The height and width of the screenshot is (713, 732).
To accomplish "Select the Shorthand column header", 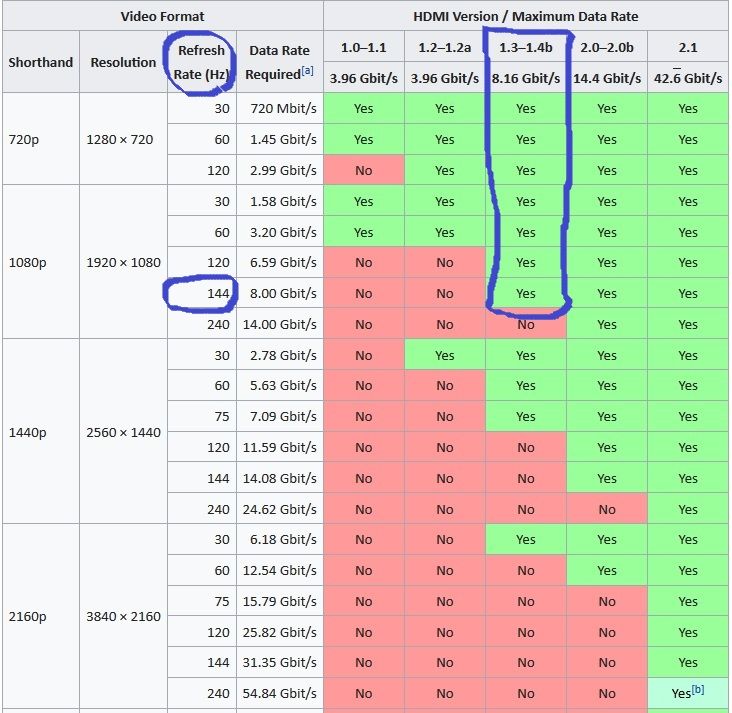I will point(41,62).
